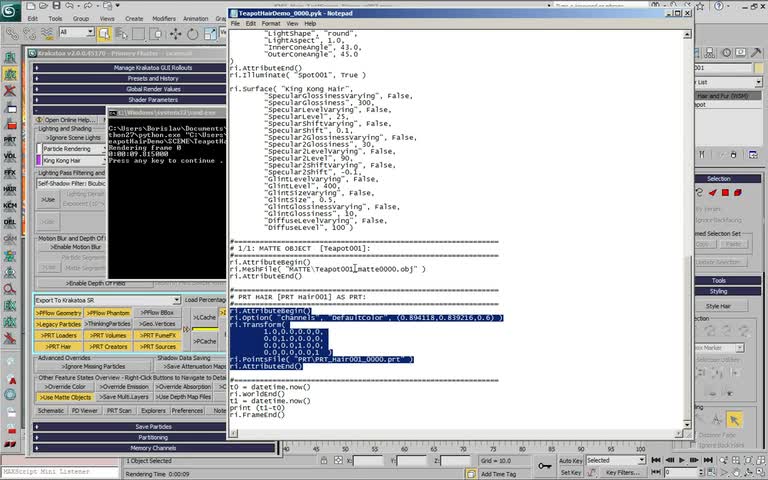This screenshot has height=480, width=768.
Task: Click the Utilities hammer icon in command panel
Action: click(756, 52)
